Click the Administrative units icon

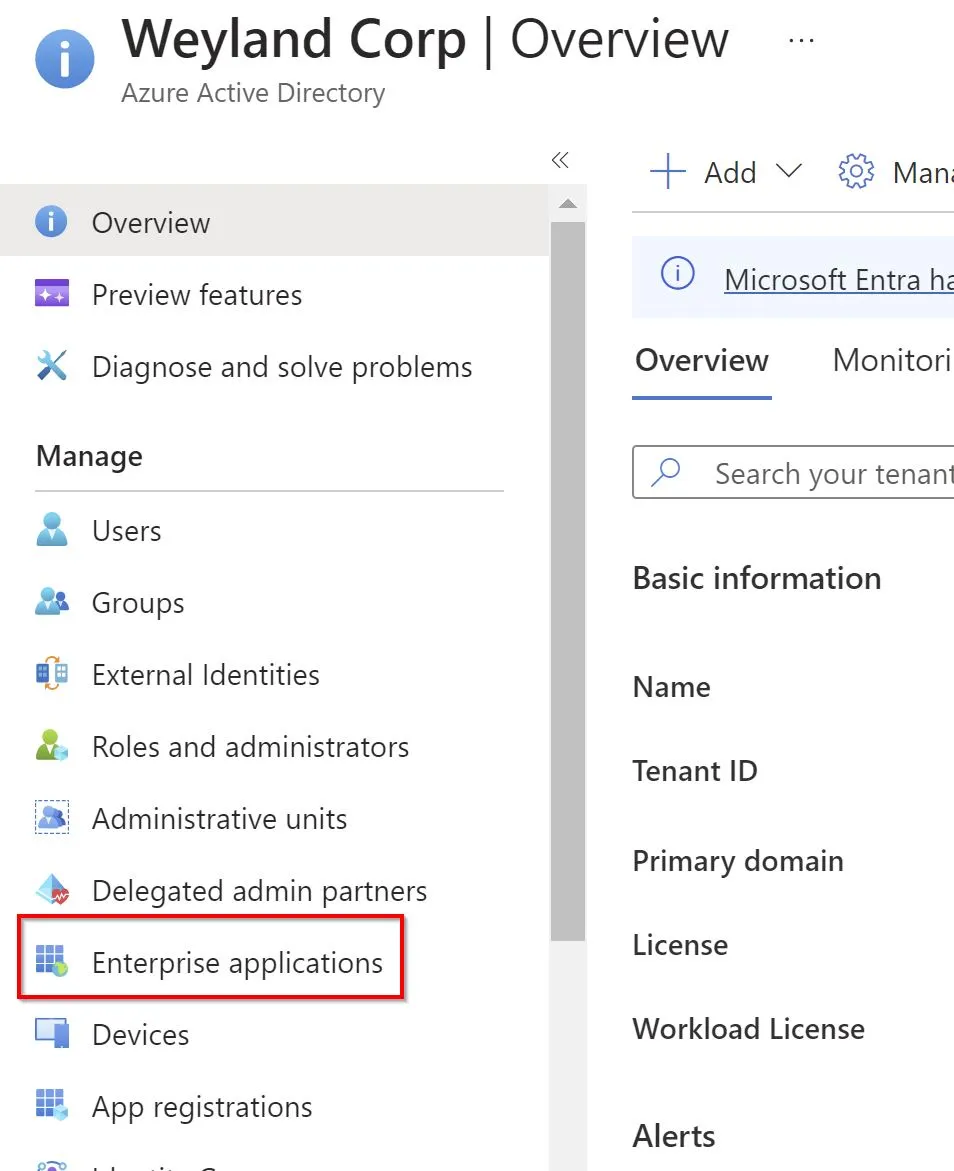click(52, 817)
